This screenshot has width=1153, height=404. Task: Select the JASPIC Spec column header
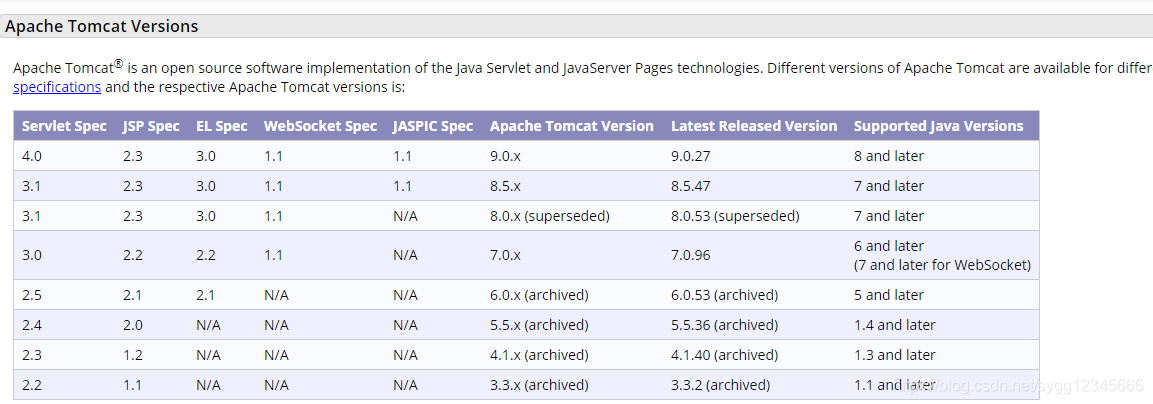click(x=433, y=126)
